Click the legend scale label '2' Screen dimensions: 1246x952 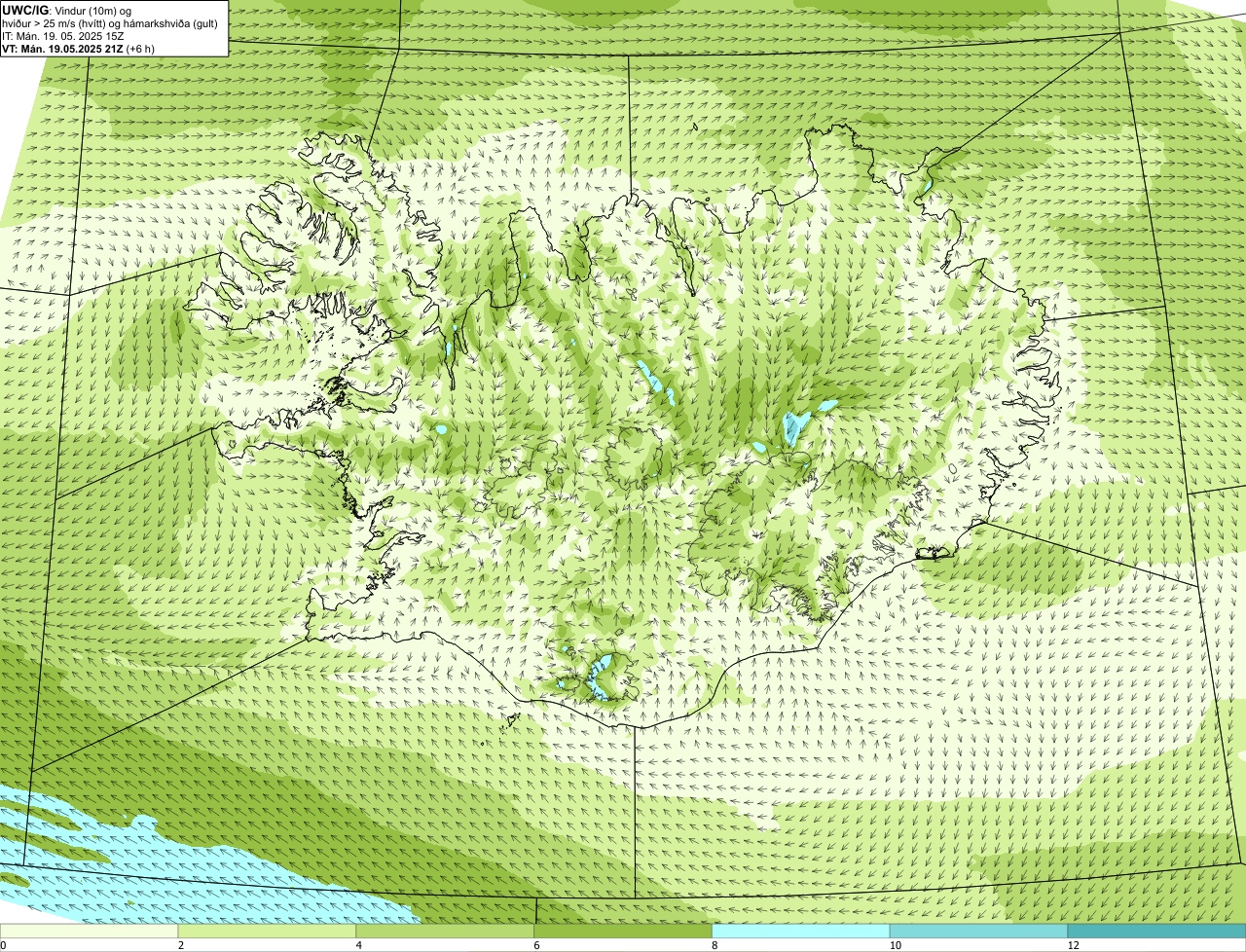pos(181,945)
